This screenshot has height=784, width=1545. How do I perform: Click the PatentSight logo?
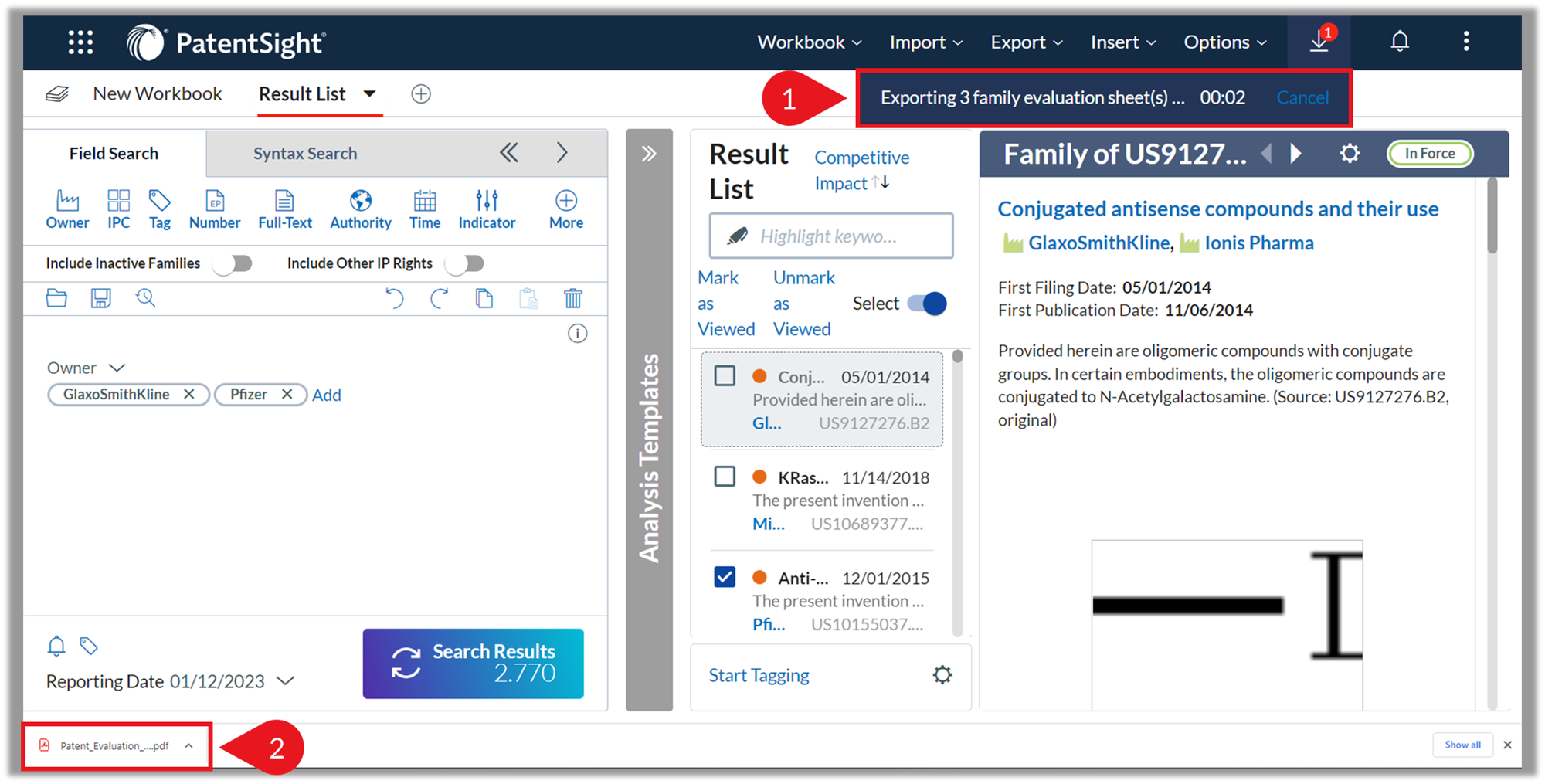(x=226, y=42)
